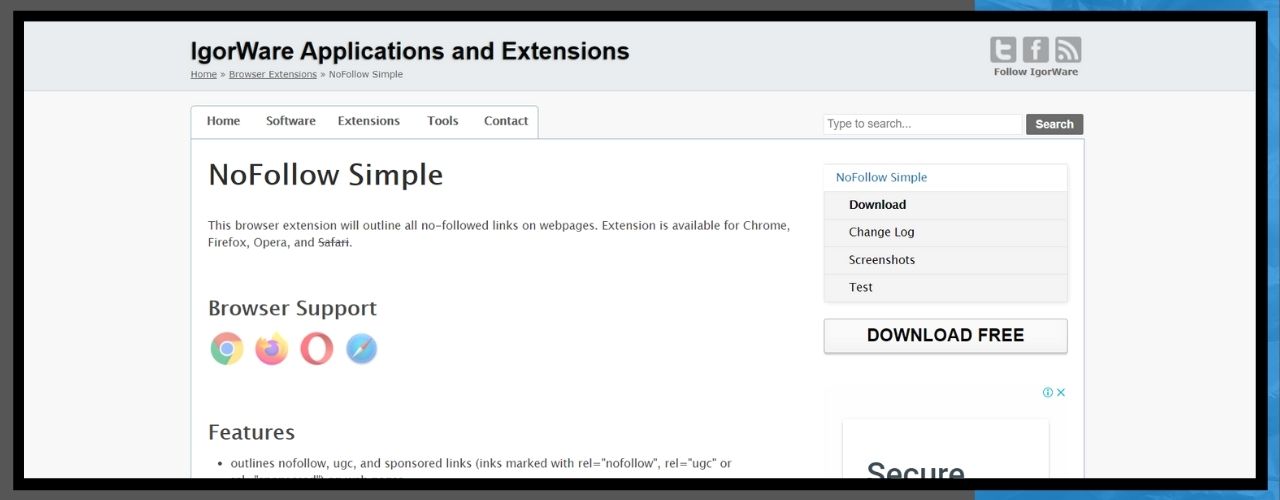Click the Chrome browser icon
The height and width of the screenshot is (500, 1280).
[x=227, y=349]
